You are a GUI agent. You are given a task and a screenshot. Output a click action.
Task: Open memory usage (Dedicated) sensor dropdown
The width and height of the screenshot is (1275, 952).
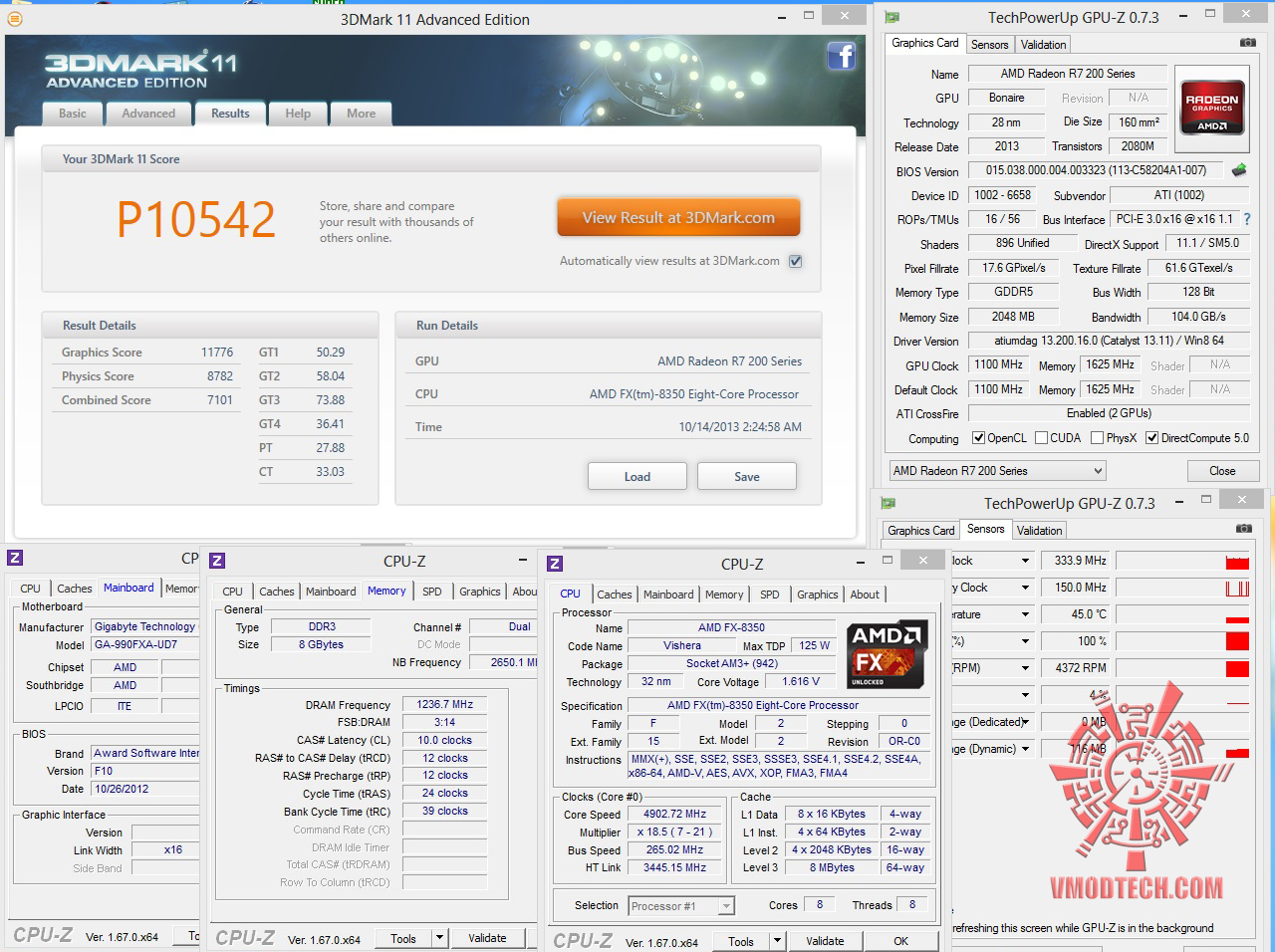(x=1025, y=722)
